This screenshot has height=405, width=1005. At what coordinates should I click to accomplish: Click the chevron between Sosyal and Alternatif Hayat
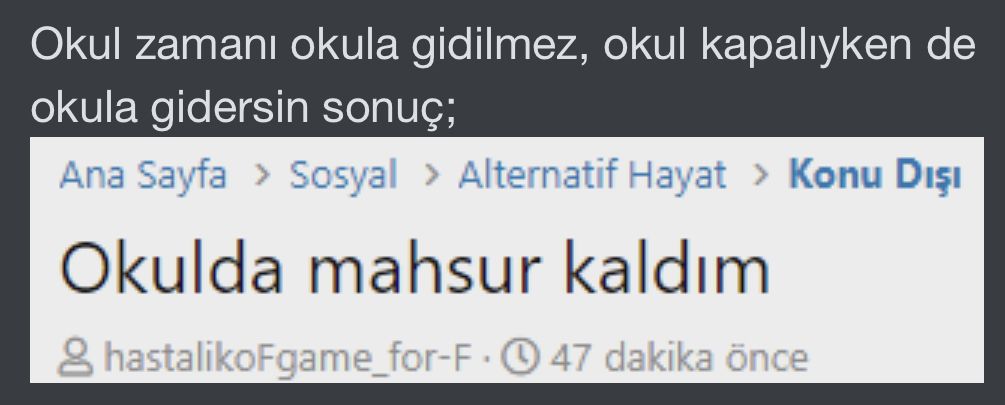(433, 176)
